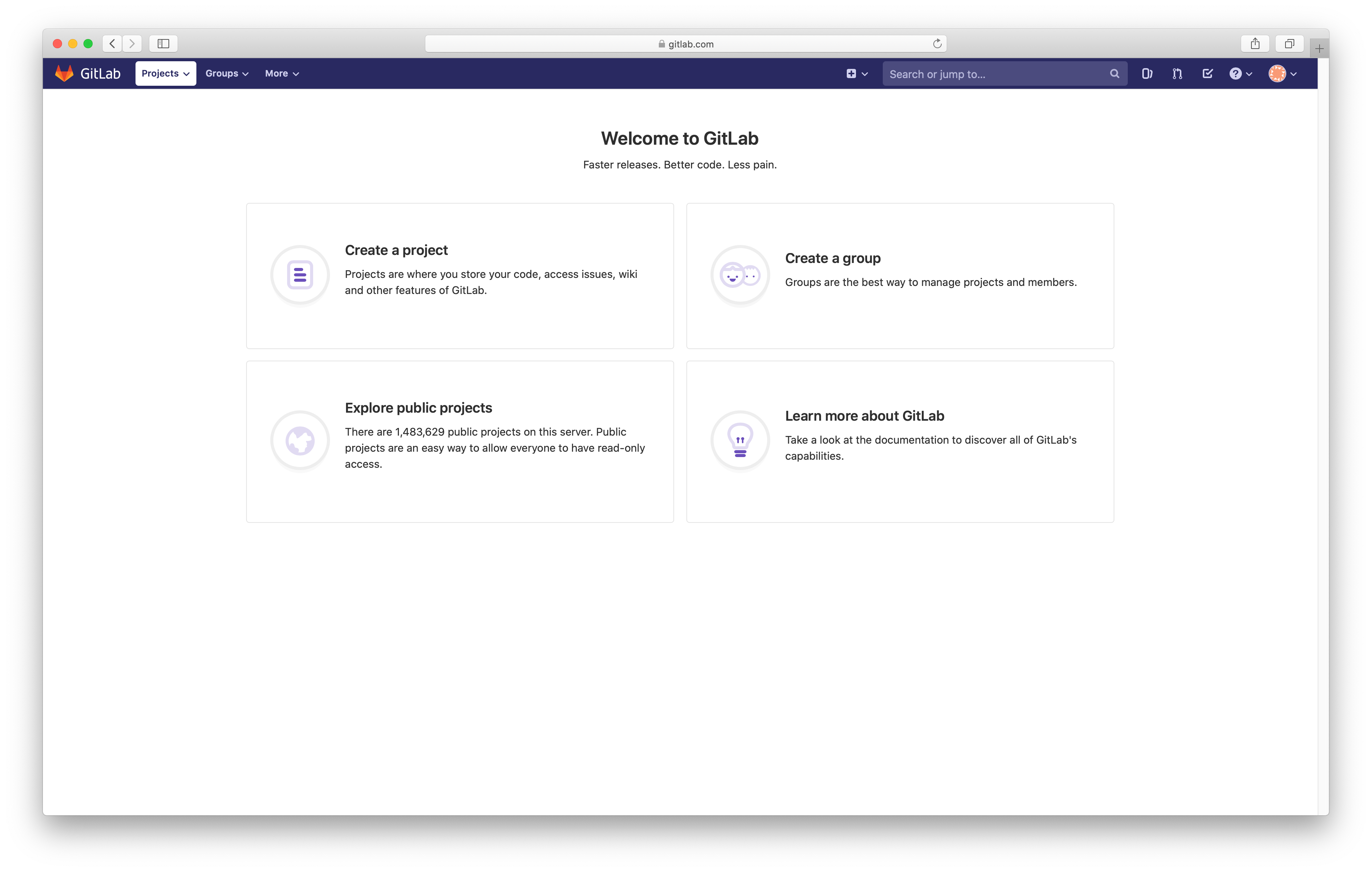Show the Safari tab overview
The width and height of the screenshot is (1372, 872).
click(x=1289, y=43)
